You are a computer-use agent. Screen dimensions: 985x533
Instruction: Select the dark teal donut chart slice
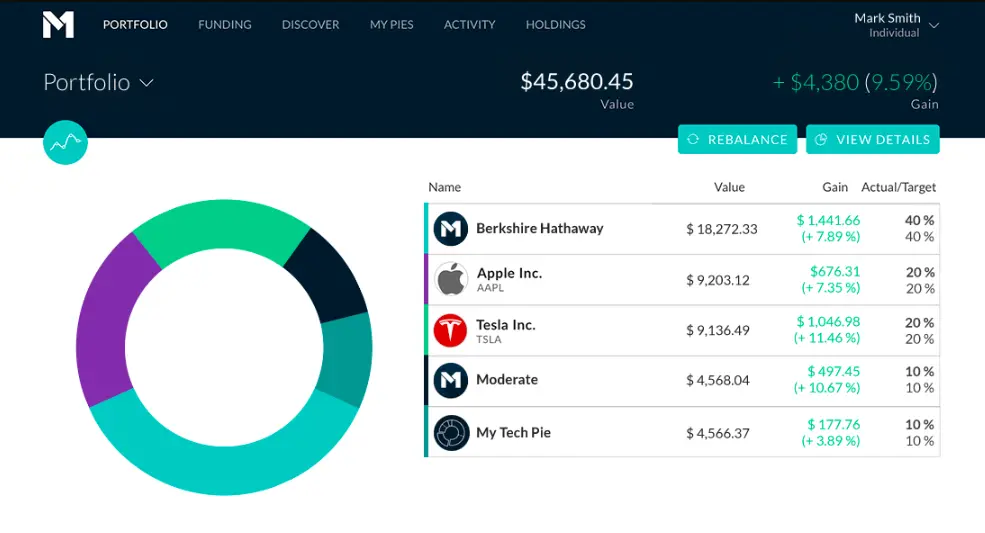click(x=346, y=358)
